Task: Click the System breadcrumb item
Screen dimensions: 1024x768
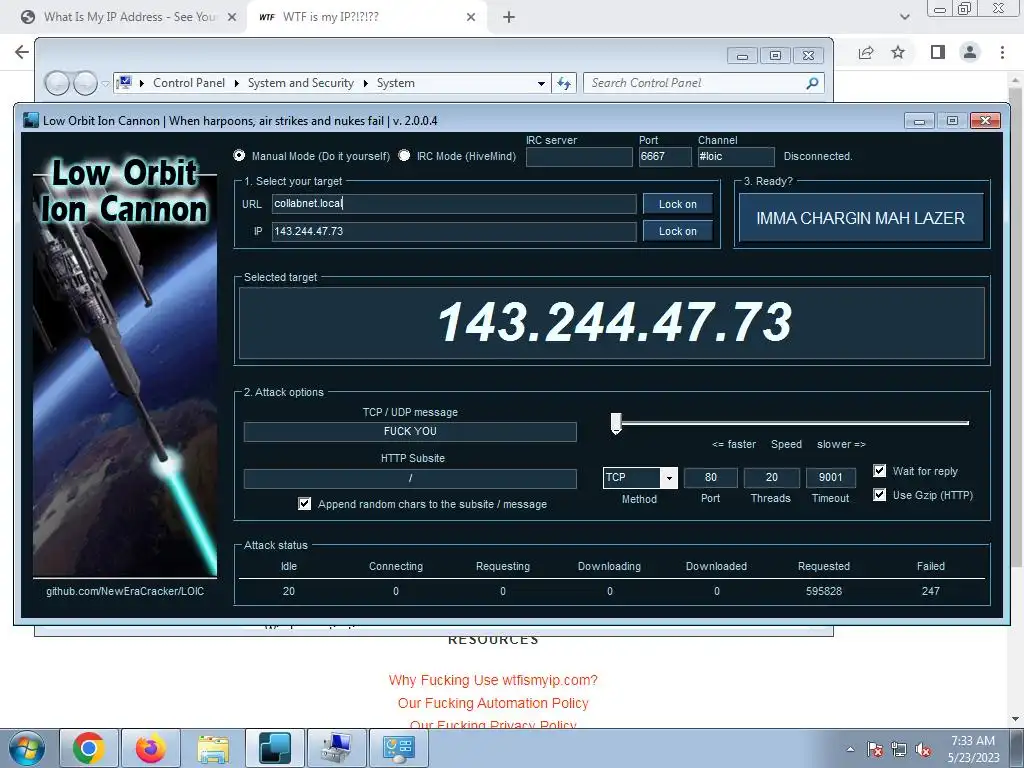Action: (x=396, y=83)
